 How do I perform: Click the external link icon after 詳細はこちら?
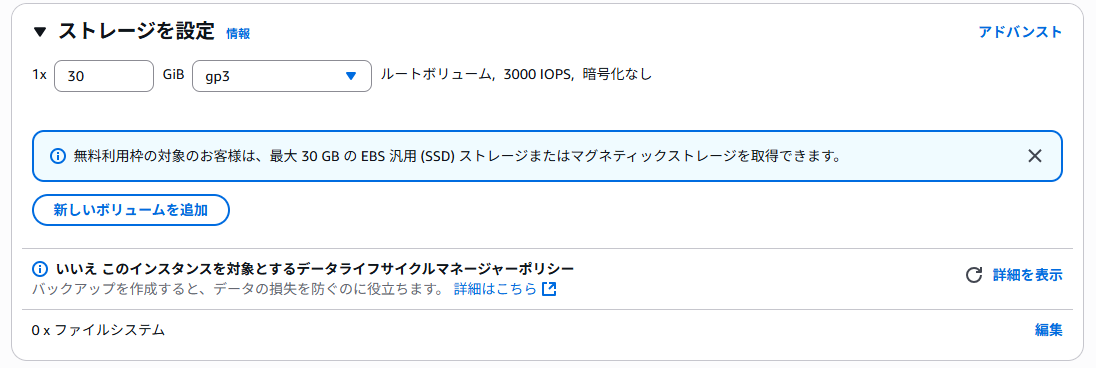[549, 289]
